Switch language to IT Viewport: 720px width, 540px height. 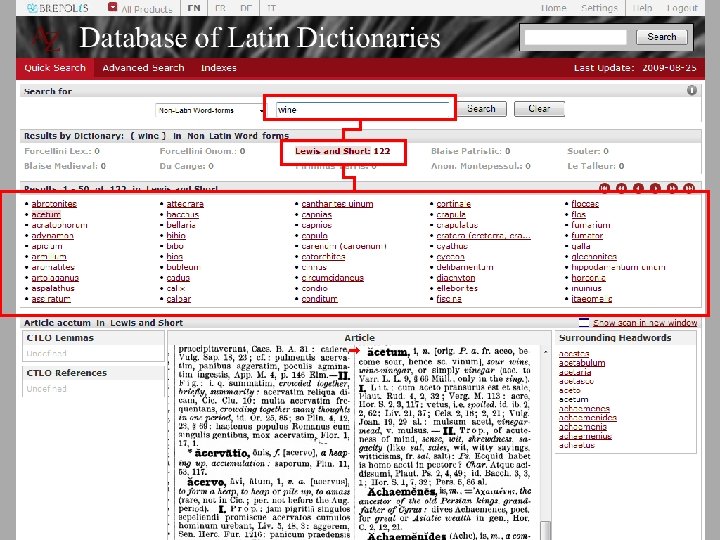272,8
